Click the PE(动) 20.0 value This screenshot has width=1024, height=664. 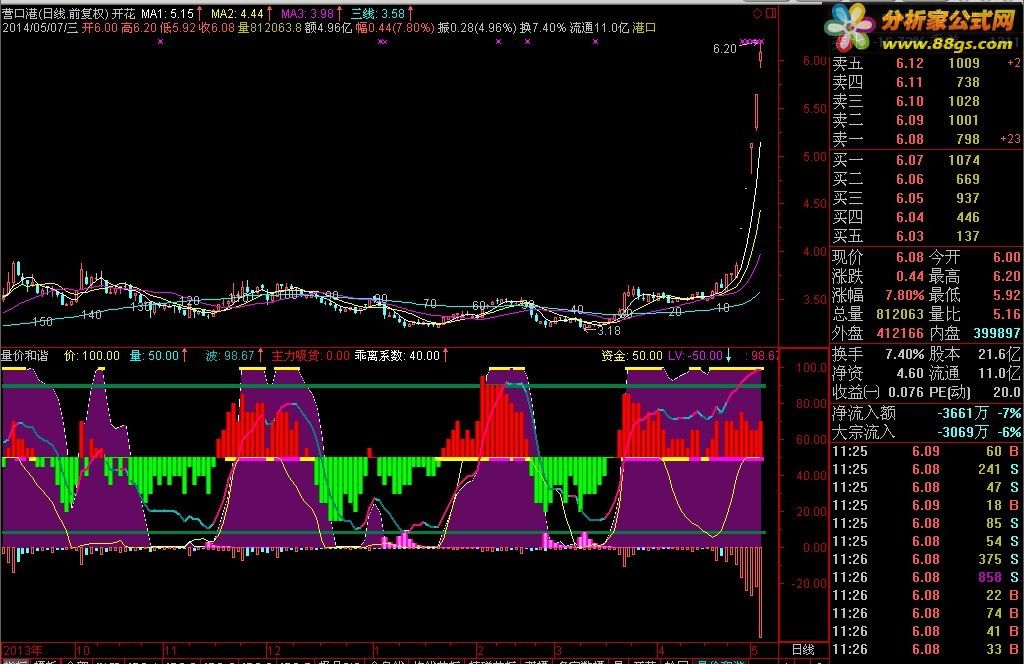pos(1006,392)
